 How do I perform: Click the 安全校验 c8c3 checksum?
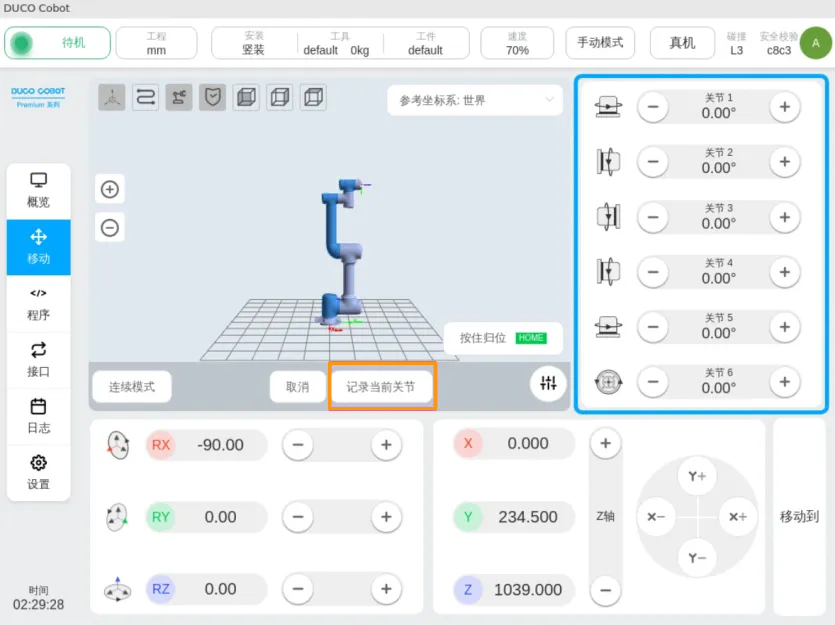779,43
